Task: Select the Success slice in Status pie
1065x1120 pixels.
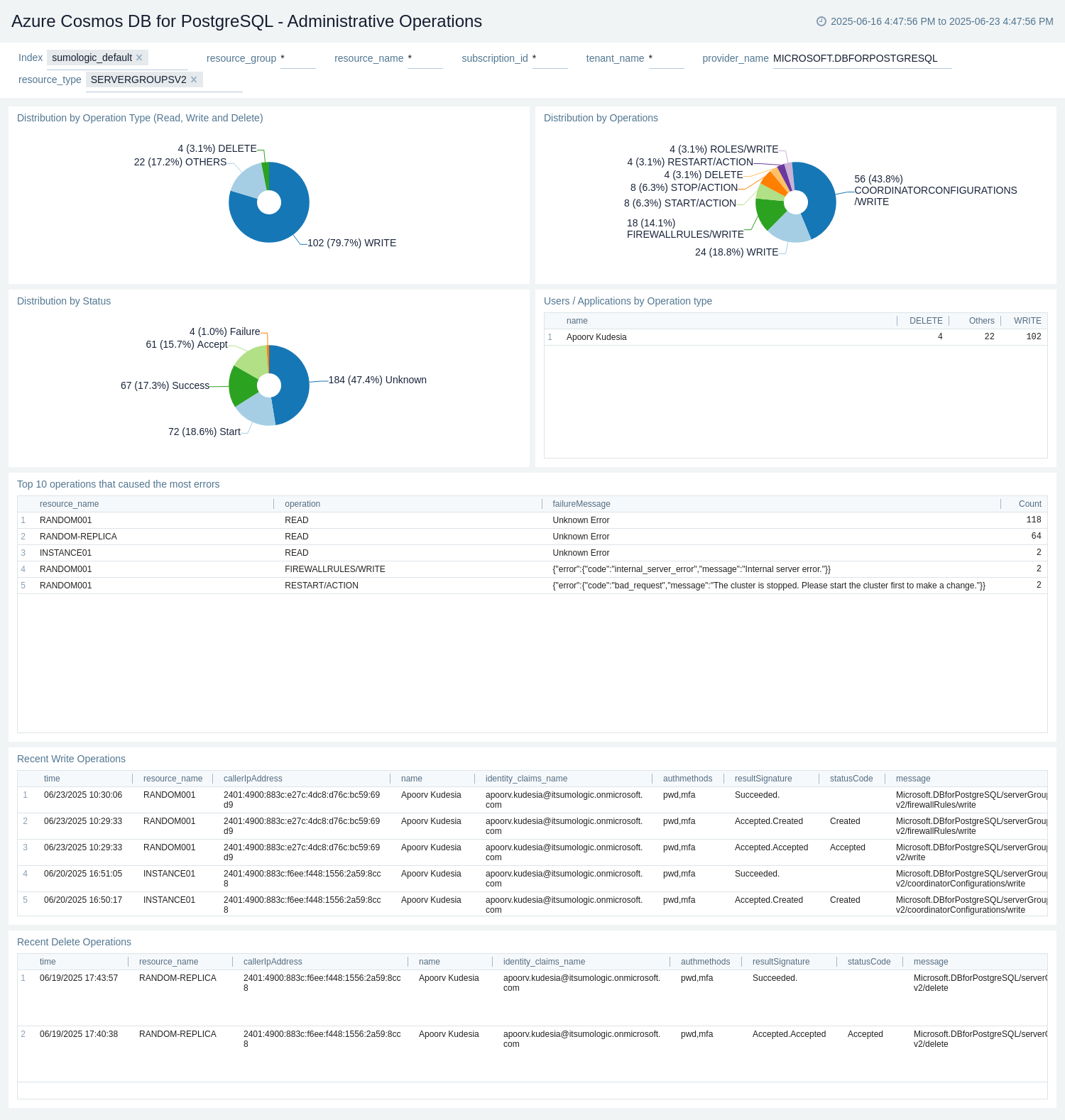Action: click(241, 386)
